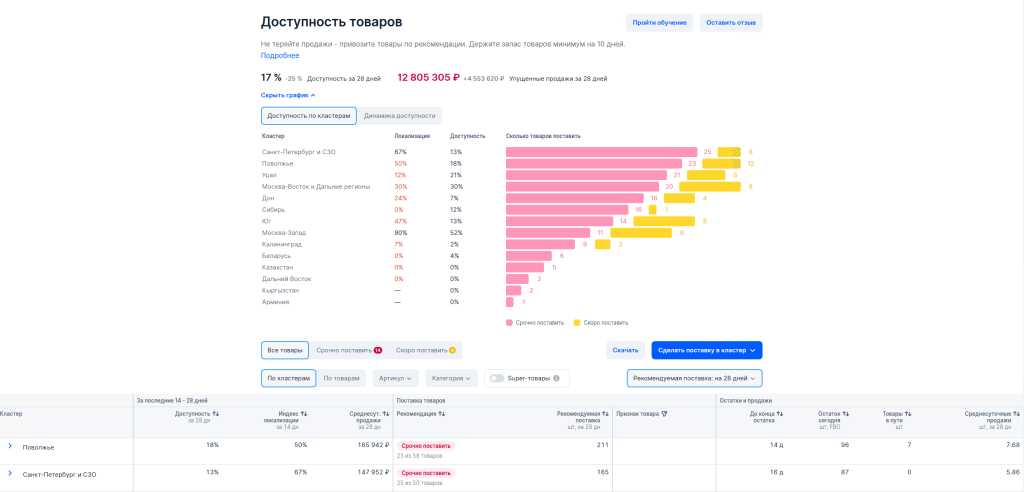This screenshot has height=492, width=1024.
Task: Click the Кыргызстан cluster label
Action: point(280,290)
